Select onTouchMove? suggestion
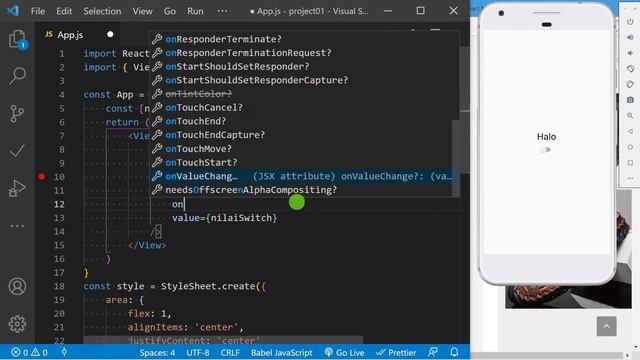This screenshot has height=360, width=640. [x=301, y=149]
